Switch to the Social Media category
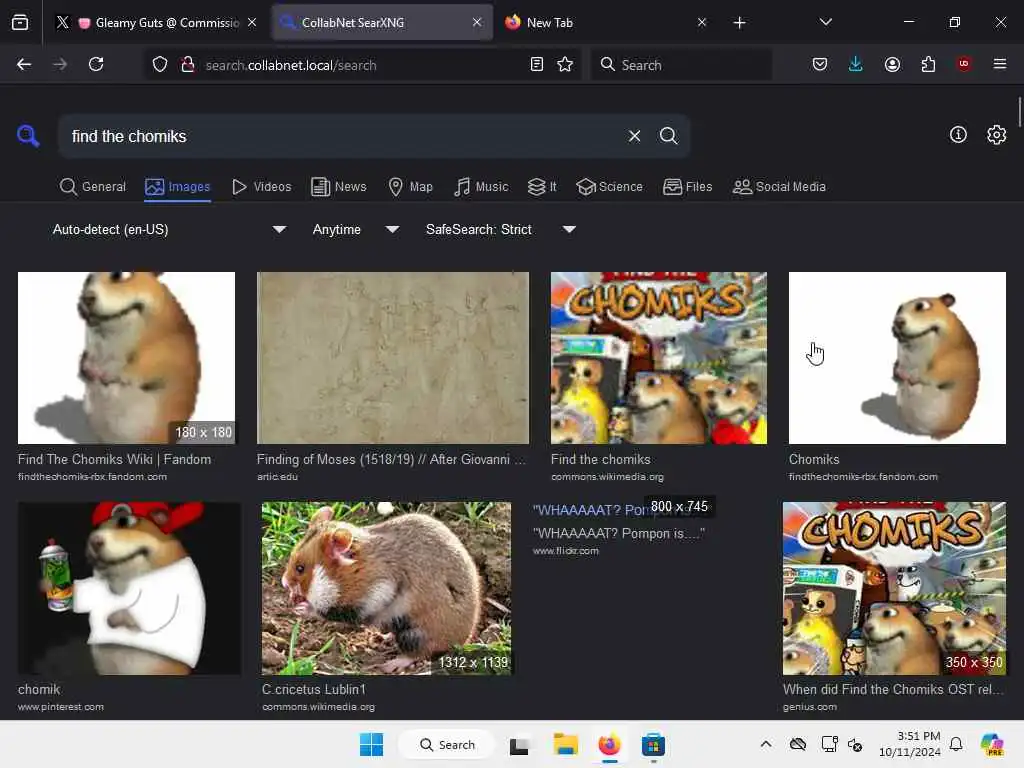 point(779,187)
